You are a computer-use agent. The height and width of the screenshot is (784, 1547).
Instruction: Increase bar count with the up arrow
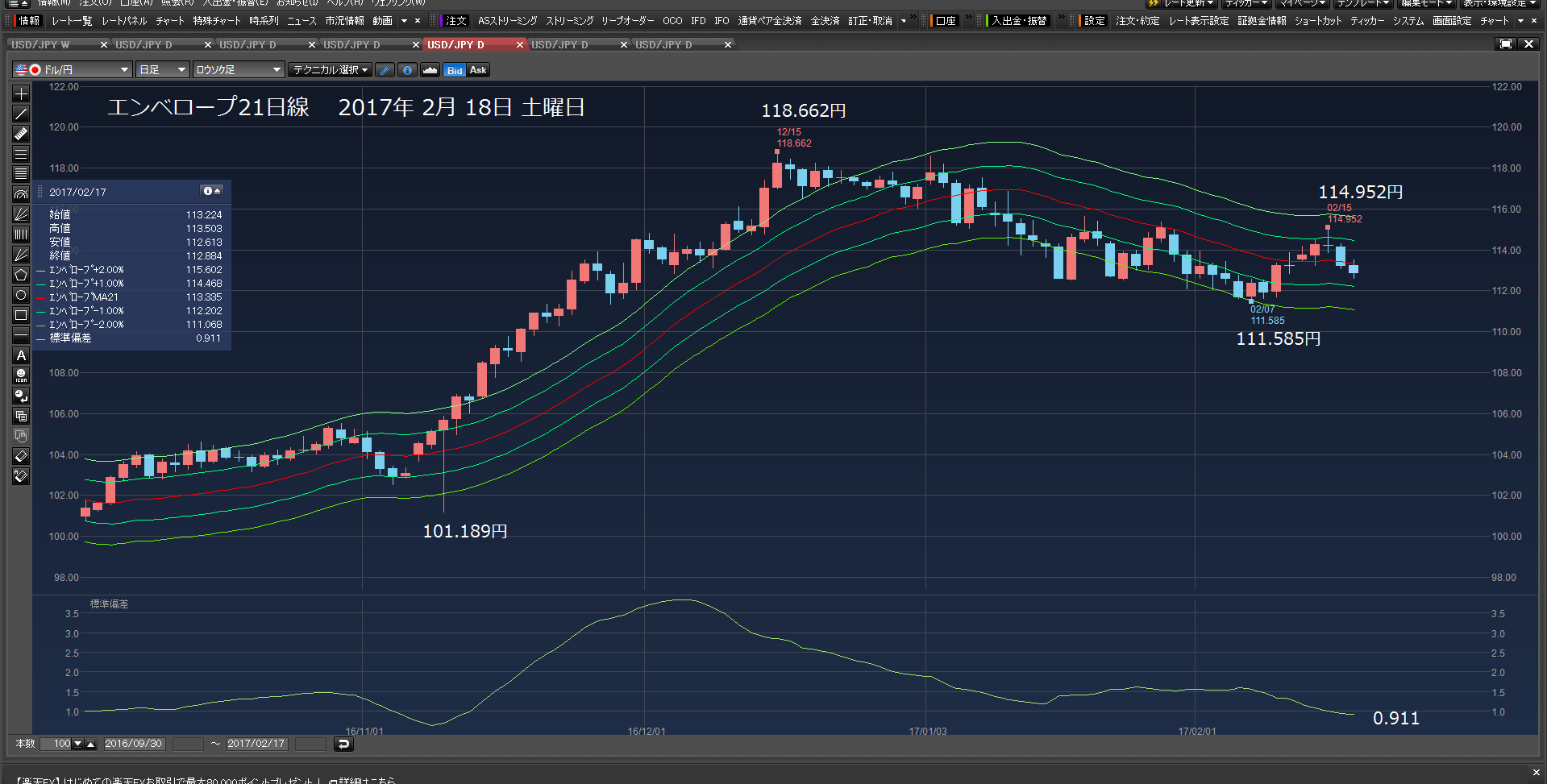click(x=91, y=744)
